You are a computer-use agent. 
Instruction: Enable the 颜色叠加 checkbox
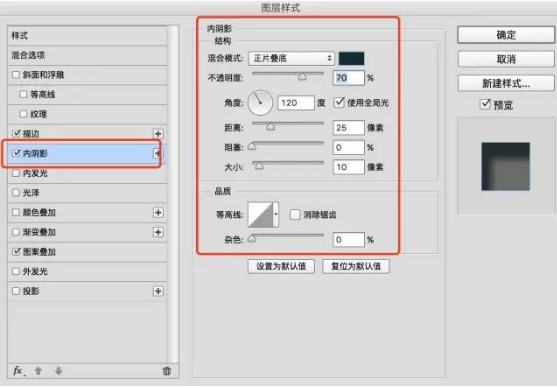(x=16, y=212)
